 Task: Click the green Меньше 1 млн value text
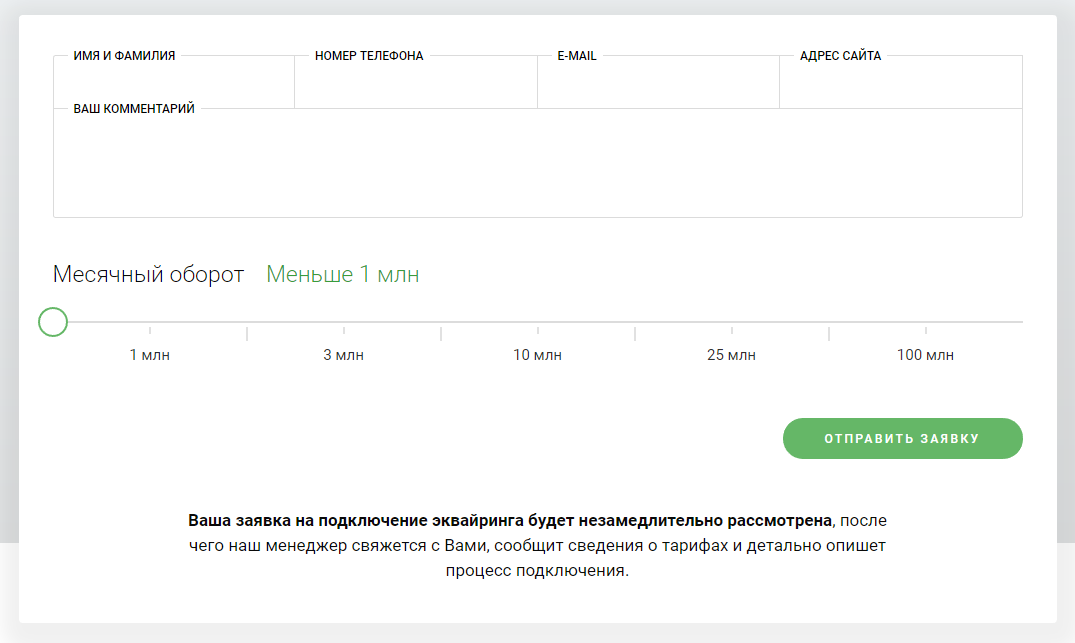click(342, 275)
